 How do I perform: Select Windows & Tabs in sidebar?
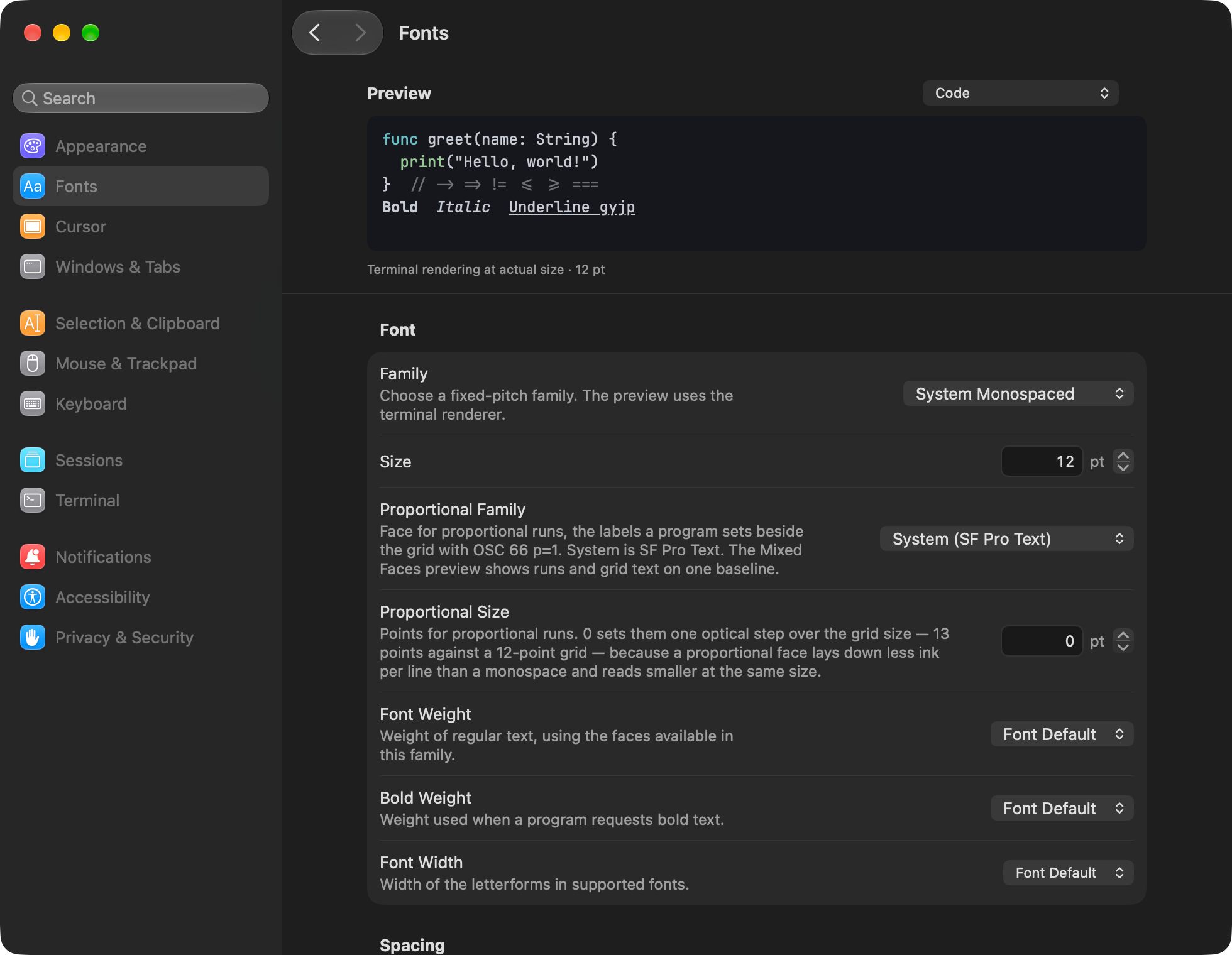(x=141, y=267)
